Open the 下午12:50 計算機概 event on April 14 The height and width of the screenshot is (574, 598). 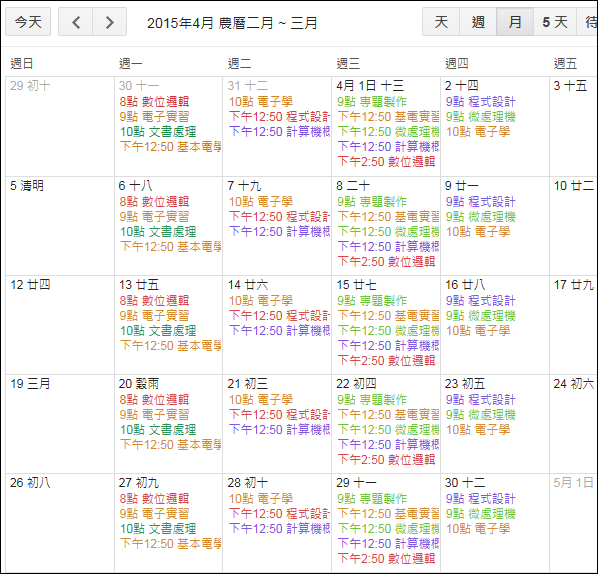click(x=279, y=331)
